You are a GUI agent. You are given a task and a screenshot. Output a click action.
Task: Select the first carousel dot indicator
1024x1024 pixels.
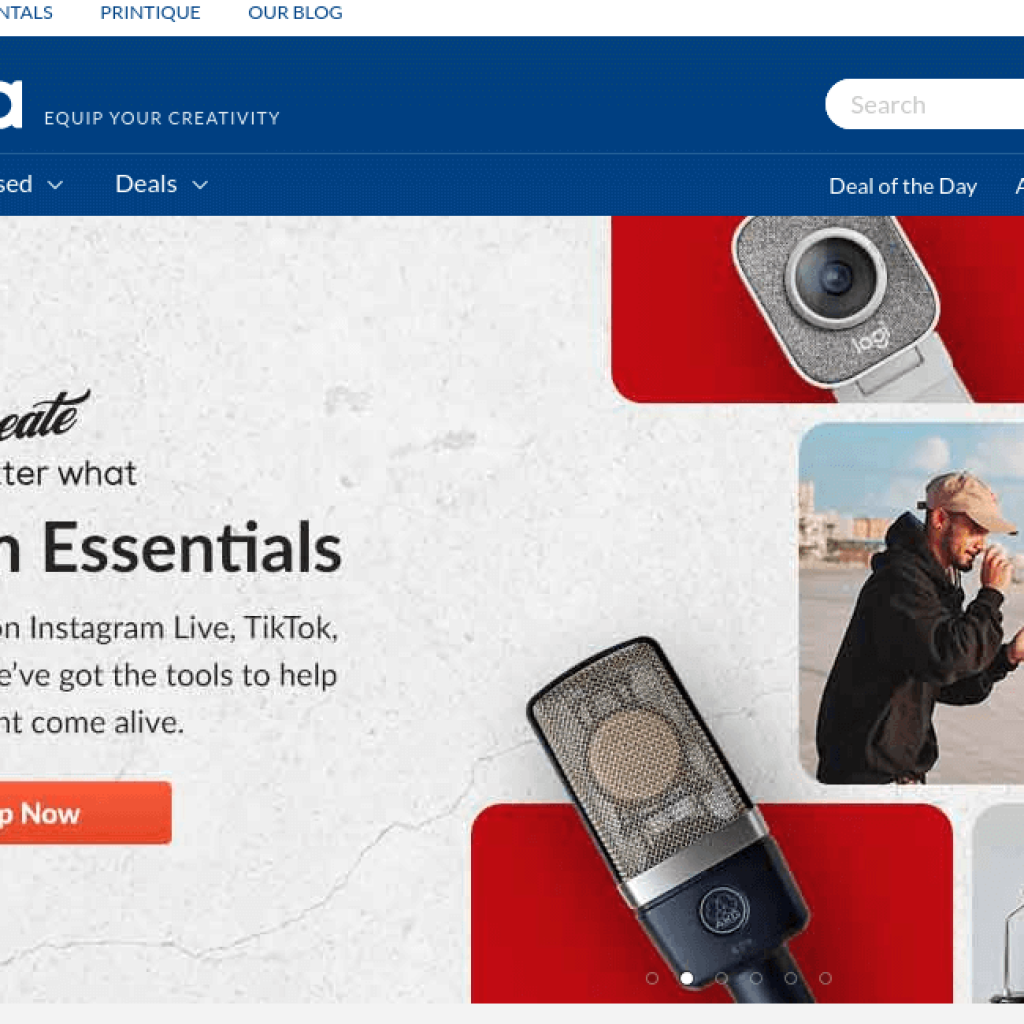click(652, 978)
